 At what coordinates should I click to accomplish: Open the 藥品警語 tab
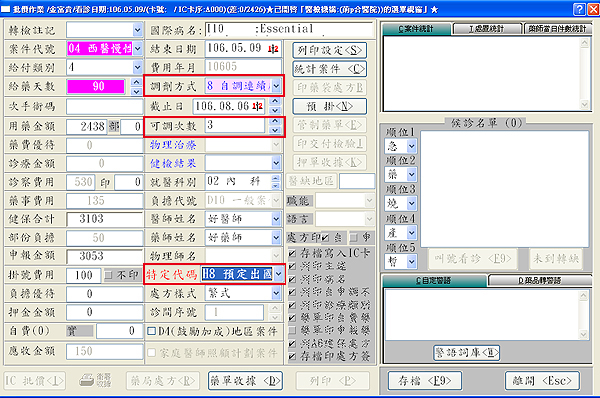(x=540, y=281)
